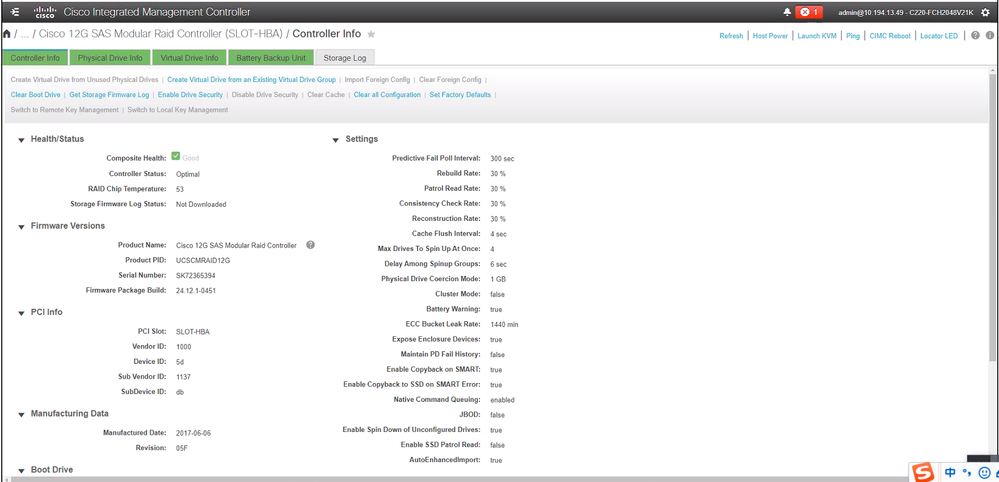The width and height of the screenshot is (999, 482).
Task: Open the info icon beside help
Action: pos(990,36)
